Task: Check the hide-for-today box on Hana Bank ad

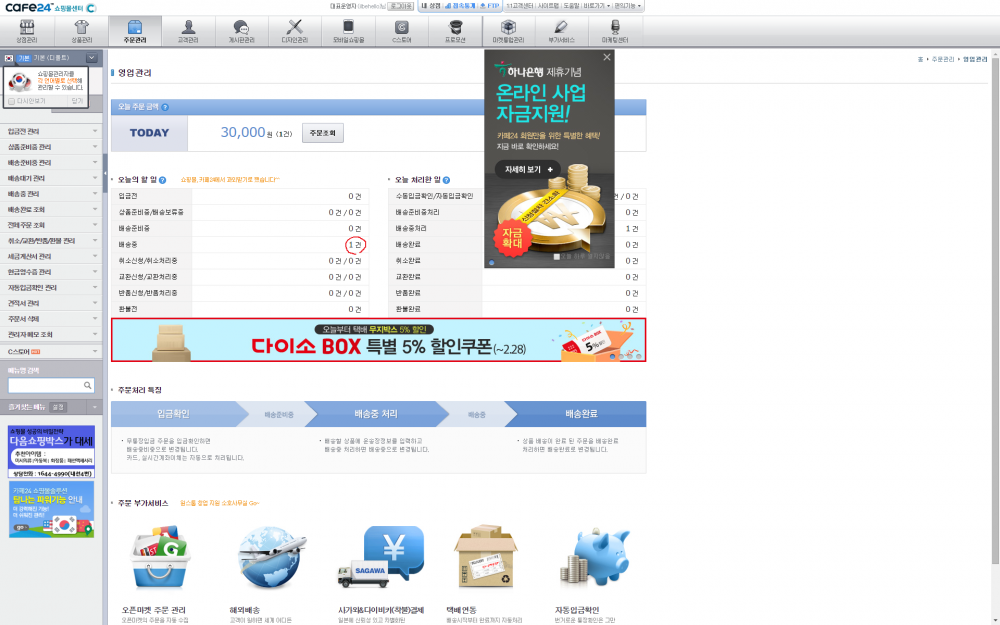Action: 556,256
